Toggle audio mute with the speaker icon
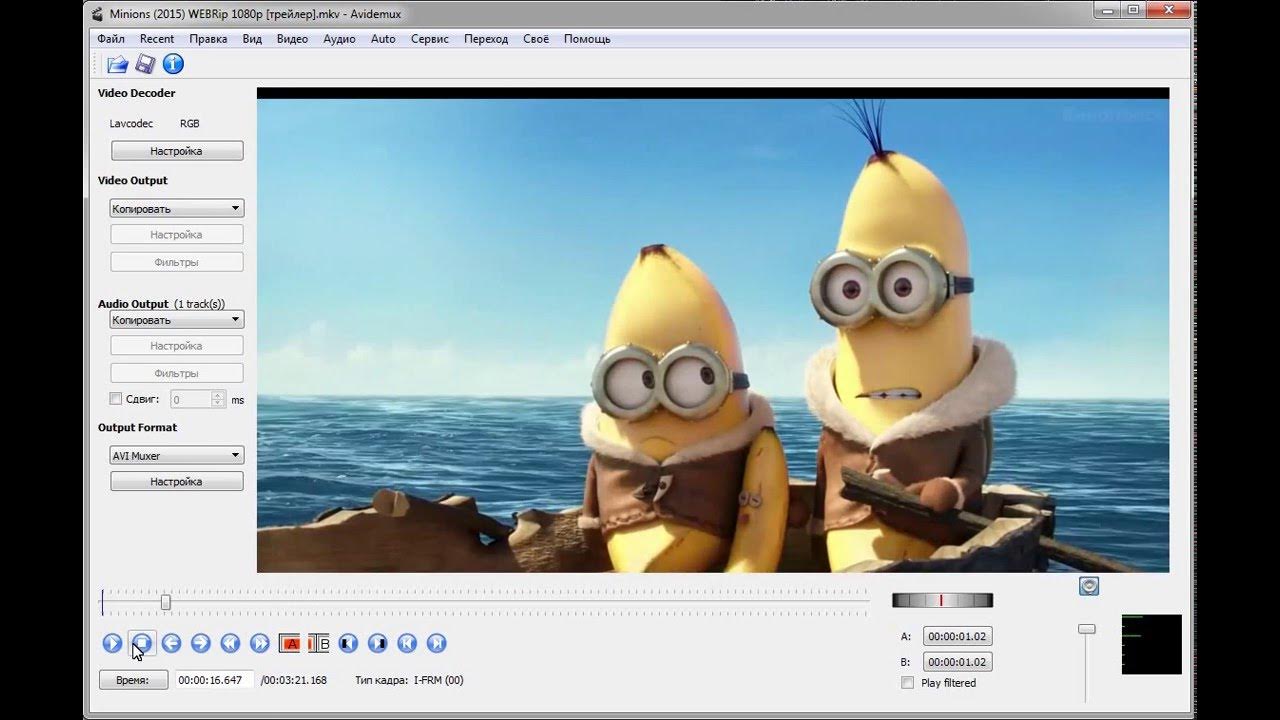The image size is (1280, 720). click(1089, 586)
